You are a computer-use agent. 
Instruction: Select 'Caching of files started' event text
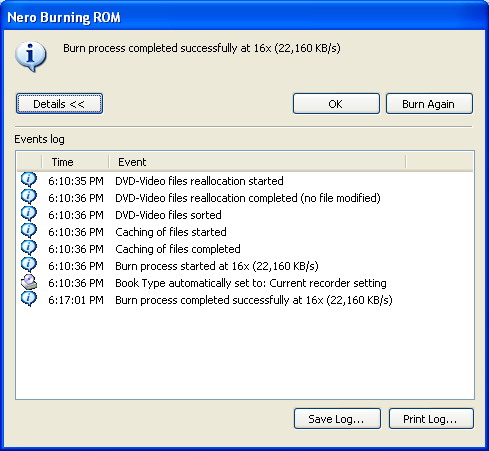(x=171, y=232)
